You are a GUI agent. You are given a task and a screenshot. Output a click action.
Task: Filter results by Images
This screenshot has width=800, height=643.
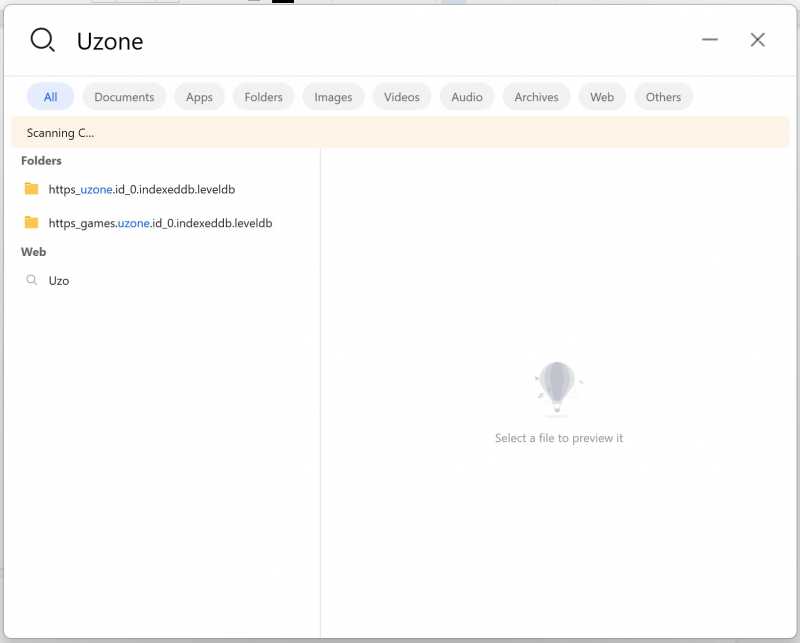(333, 97)
